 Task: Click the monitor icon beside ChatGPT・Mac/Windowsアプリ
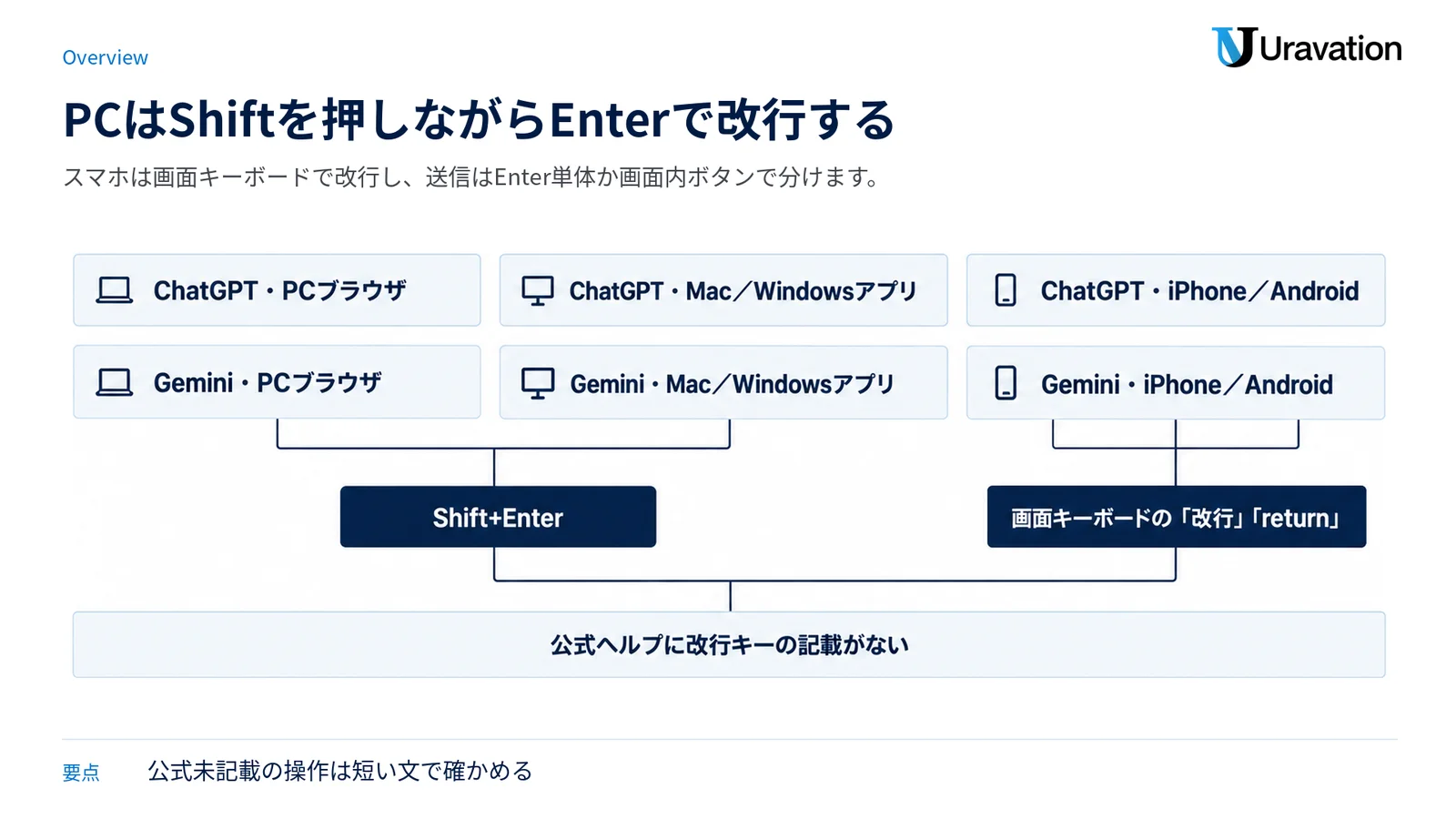(538, 291)
